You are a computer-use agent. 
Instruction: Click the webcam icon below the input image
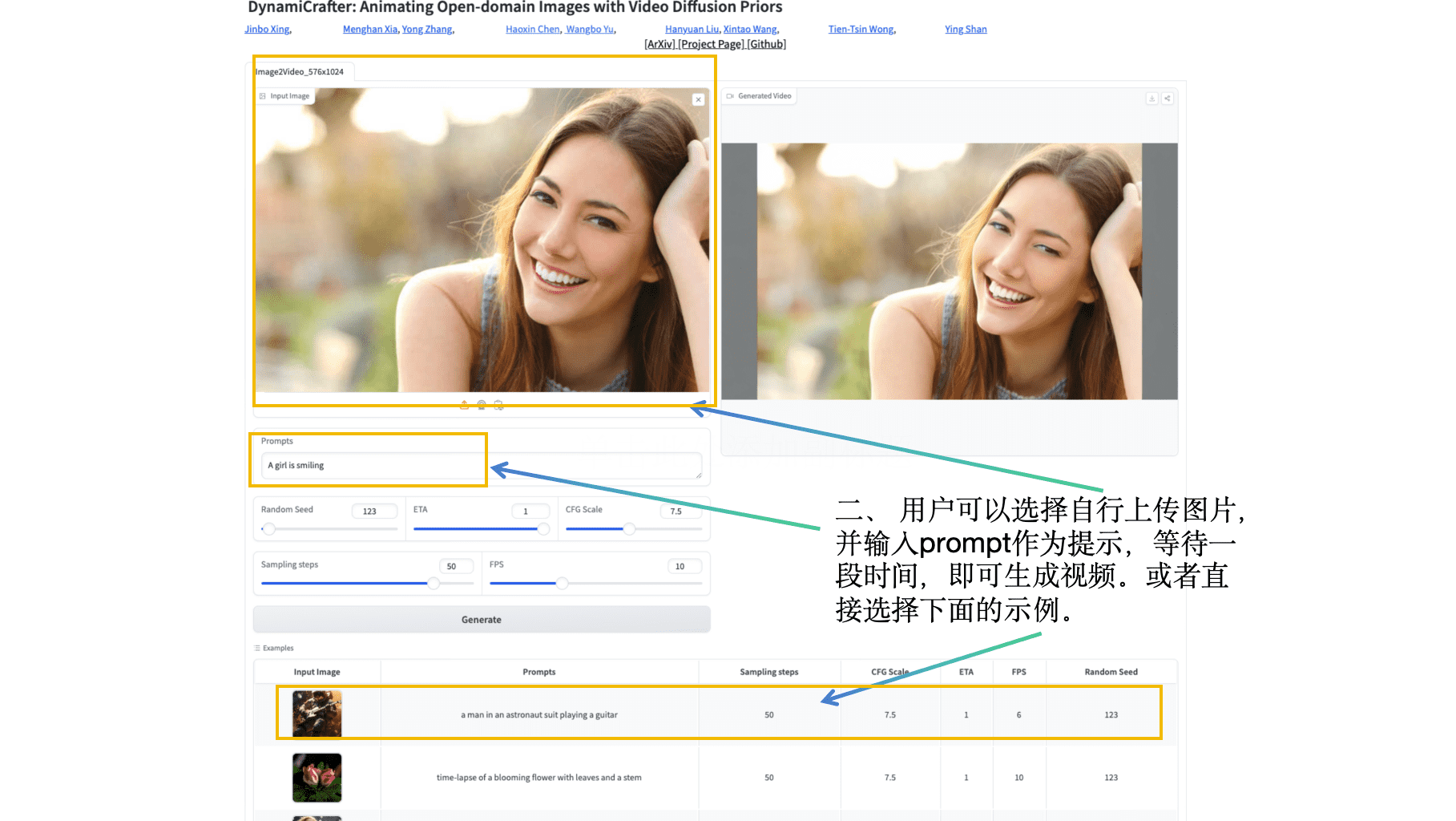tap(482, 405)
